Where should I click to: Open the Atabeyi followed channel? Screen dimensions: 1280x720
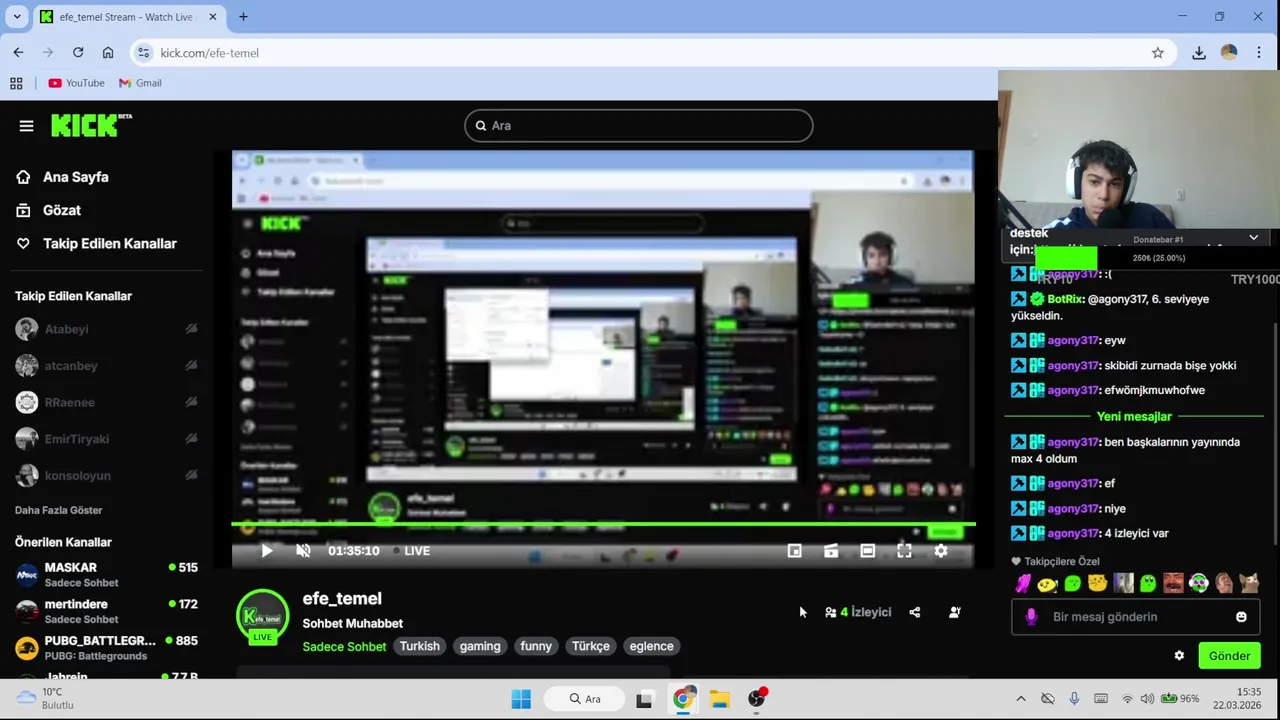tap(67, 329)
